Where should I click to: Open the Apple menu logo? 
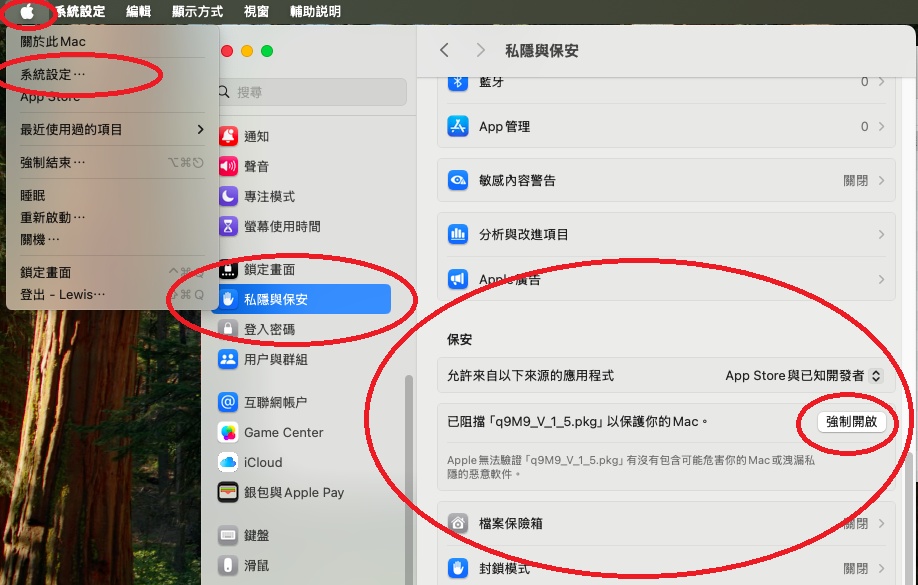click(27, 12)
